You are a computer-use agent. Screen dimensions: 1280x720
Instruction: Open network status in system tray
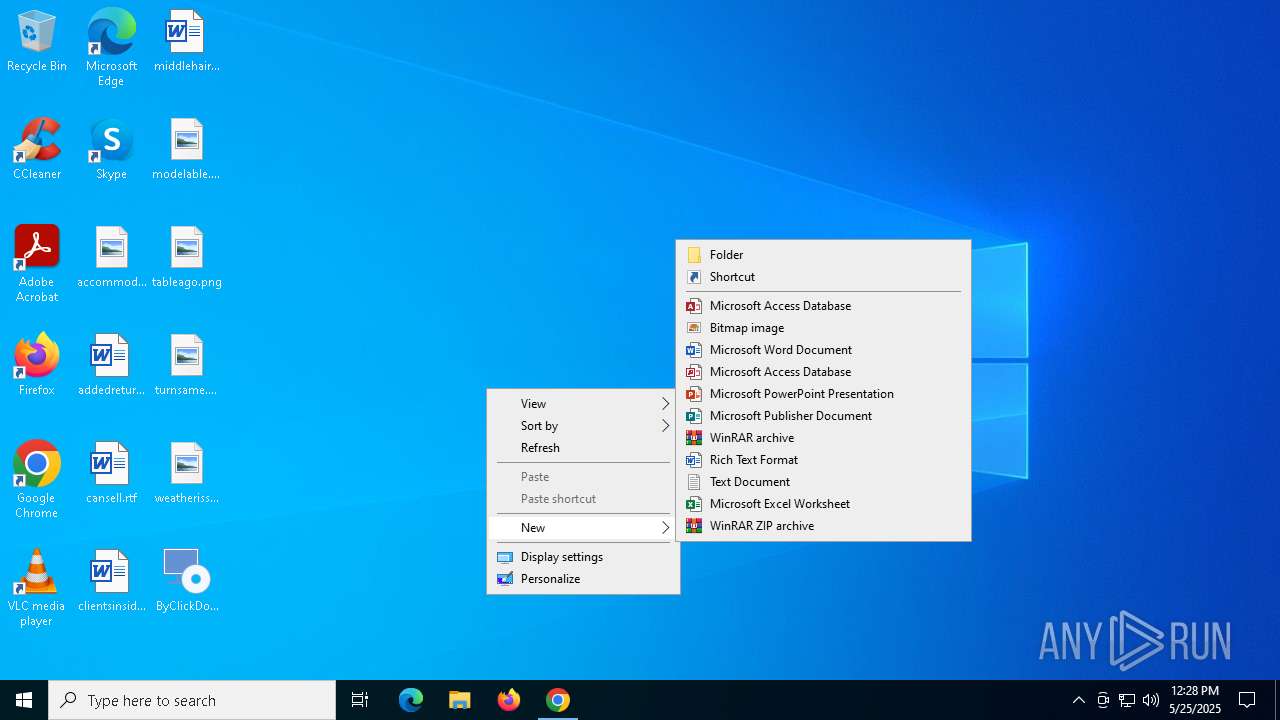point(1127,700)
